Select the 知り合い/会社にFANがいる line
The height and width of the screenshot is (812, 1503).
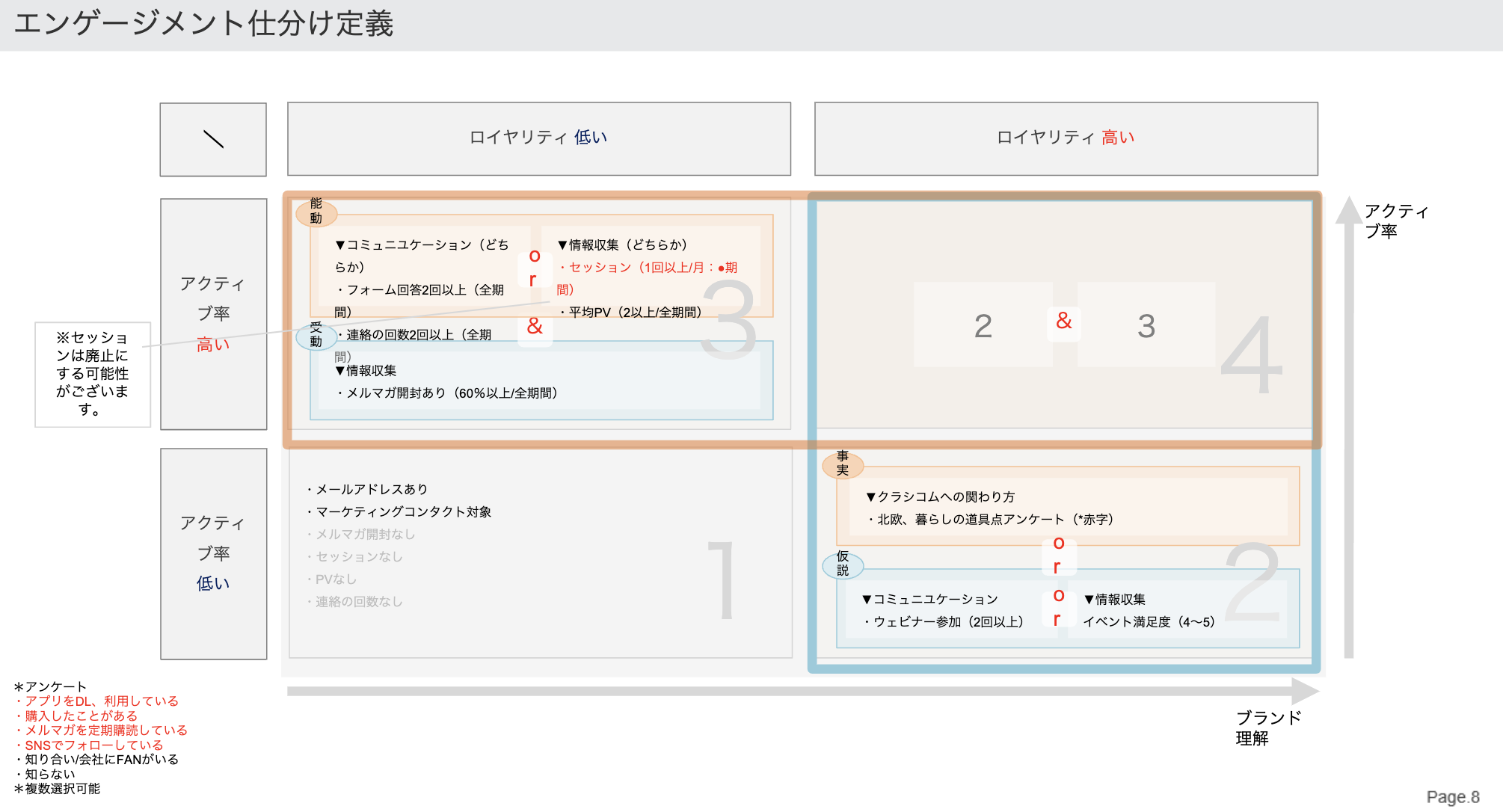(x=96, y=760)
